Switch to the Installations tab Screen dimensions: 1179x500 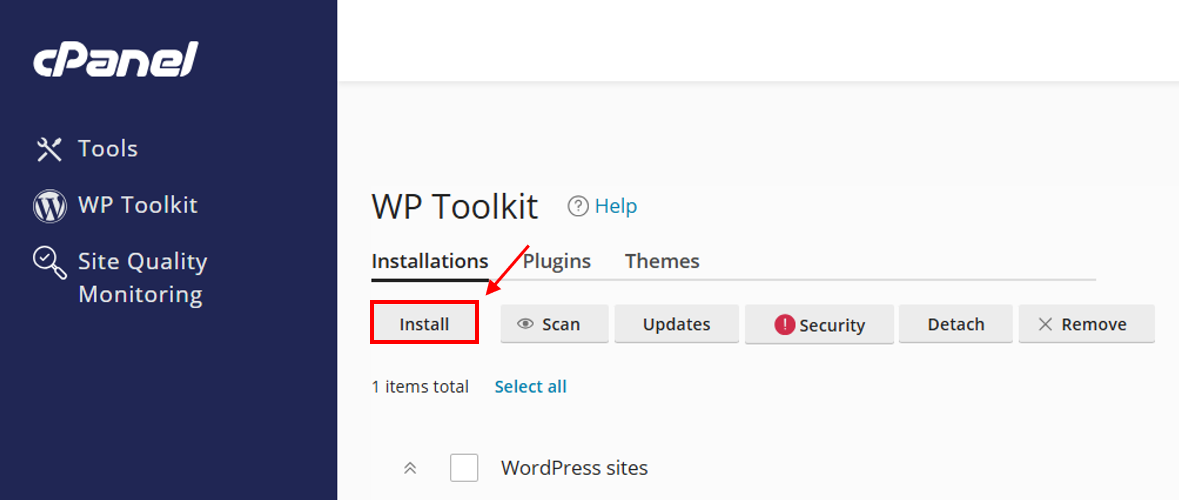[x=430, y=261]
